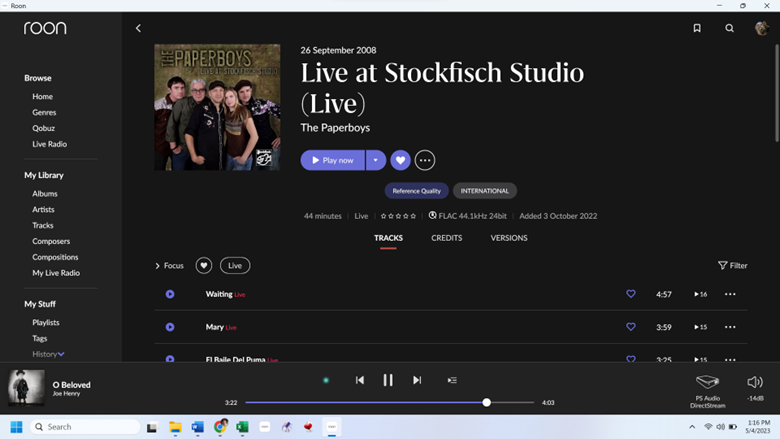Toggle the favorites heart filter
This screenshot has width=780, height=439.
click(203, 265)
